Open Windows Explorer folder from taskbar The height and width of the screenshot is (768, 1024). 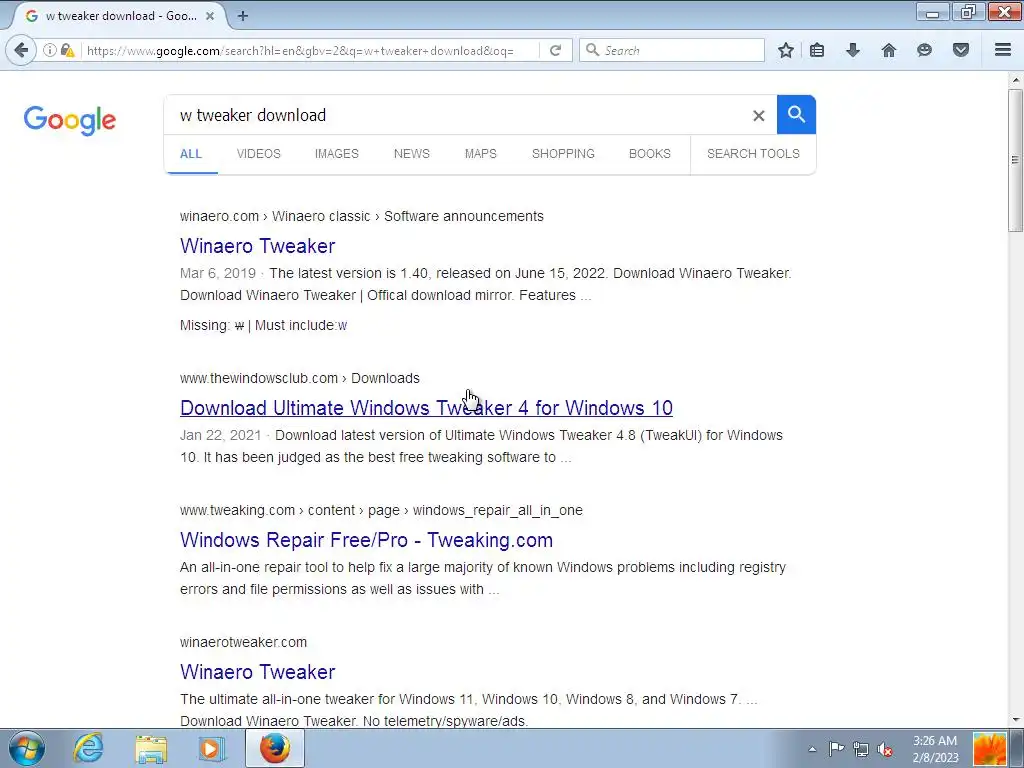click(x=151, y=748)
